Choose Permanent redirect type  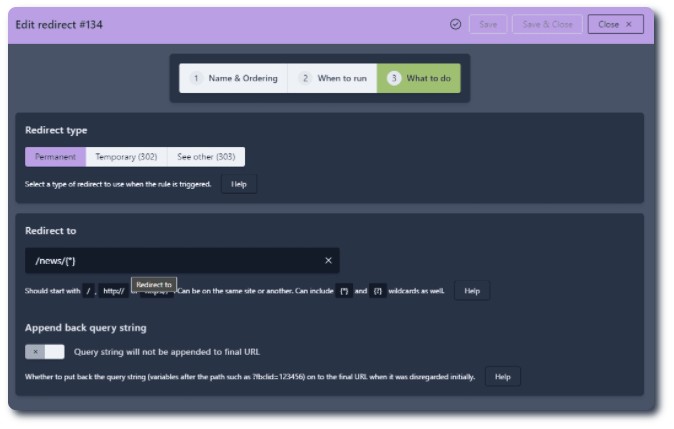point(55,157)
